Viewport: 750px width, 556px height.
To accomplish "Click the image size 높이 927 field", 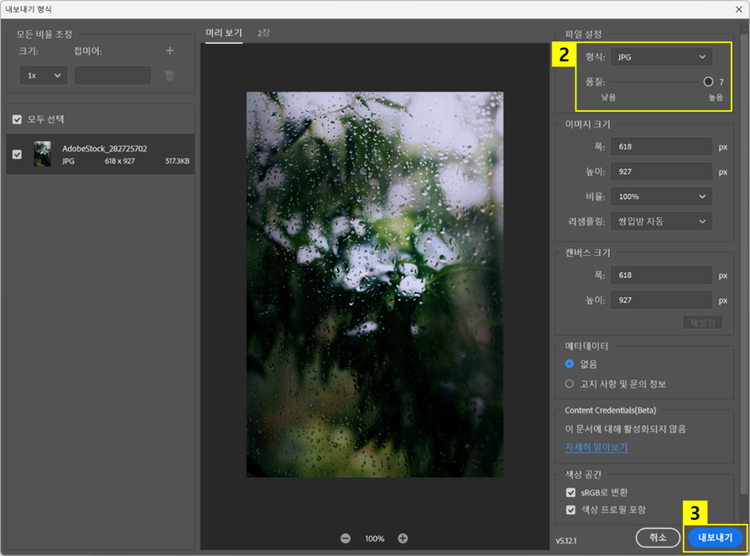I will tap(662, 171).
